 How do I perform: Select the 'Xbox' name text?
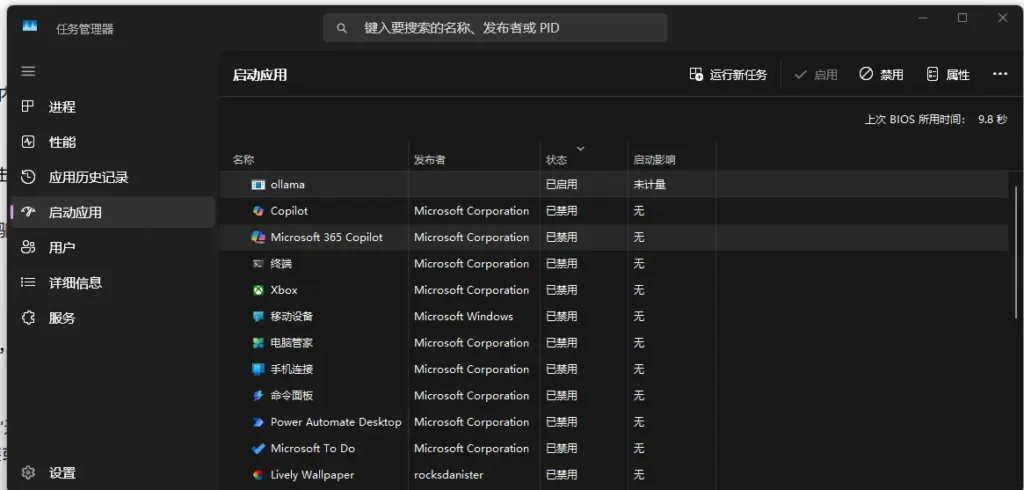point(284,290)
